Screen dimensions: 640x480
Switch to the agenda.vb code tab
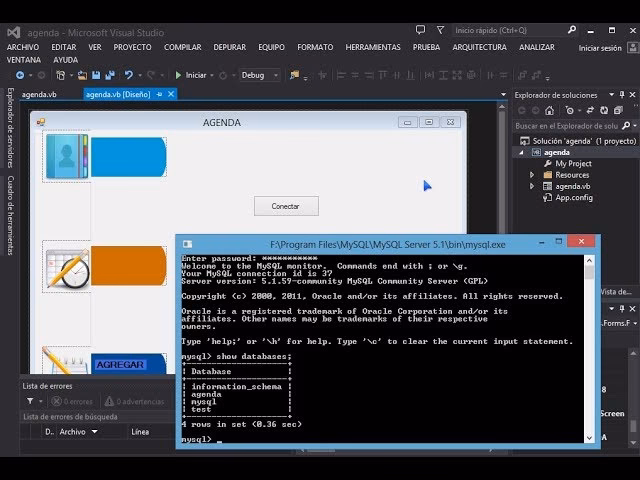click(x=39, y=95)
